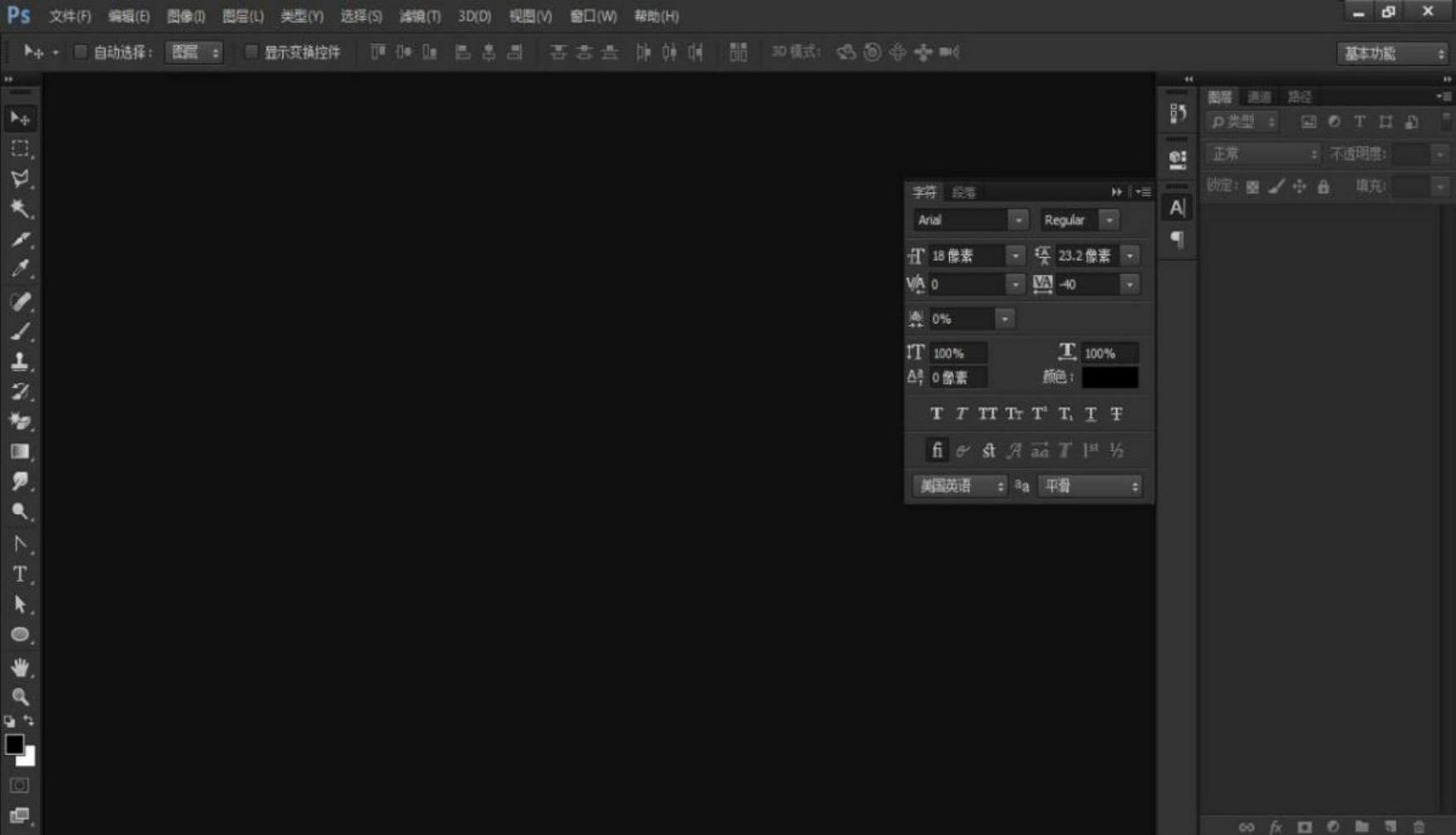Select the Dodge tool

(20, 511)
